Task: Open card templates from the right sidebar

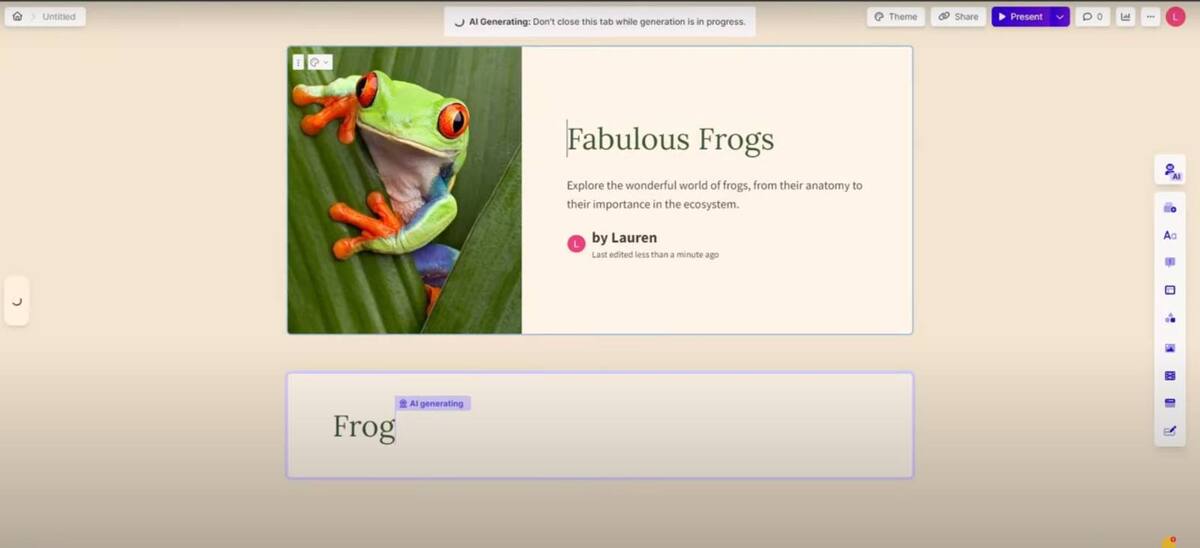Action: (x=1169, y=208)
